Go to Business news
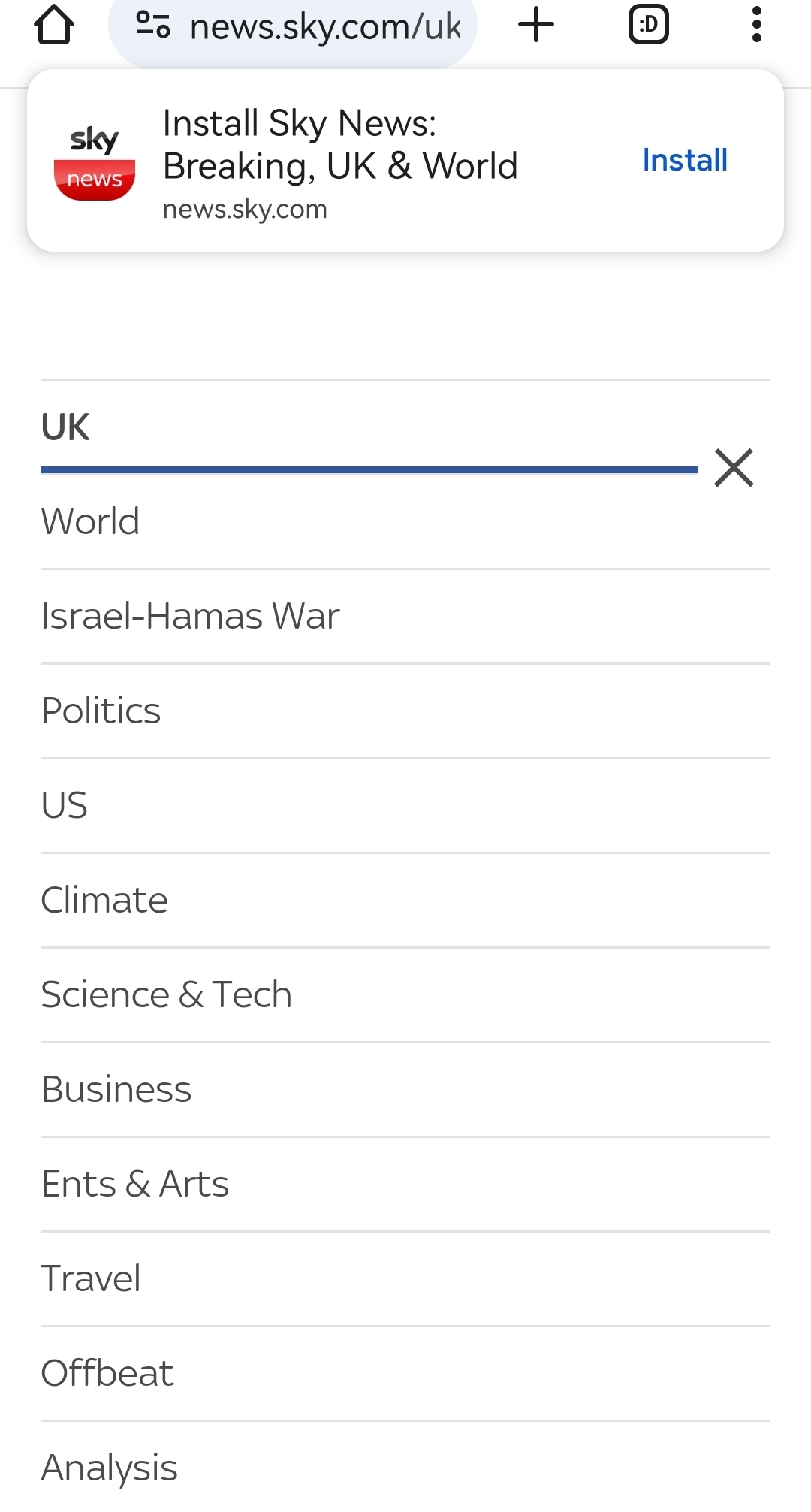 (x=116, y=1089)
